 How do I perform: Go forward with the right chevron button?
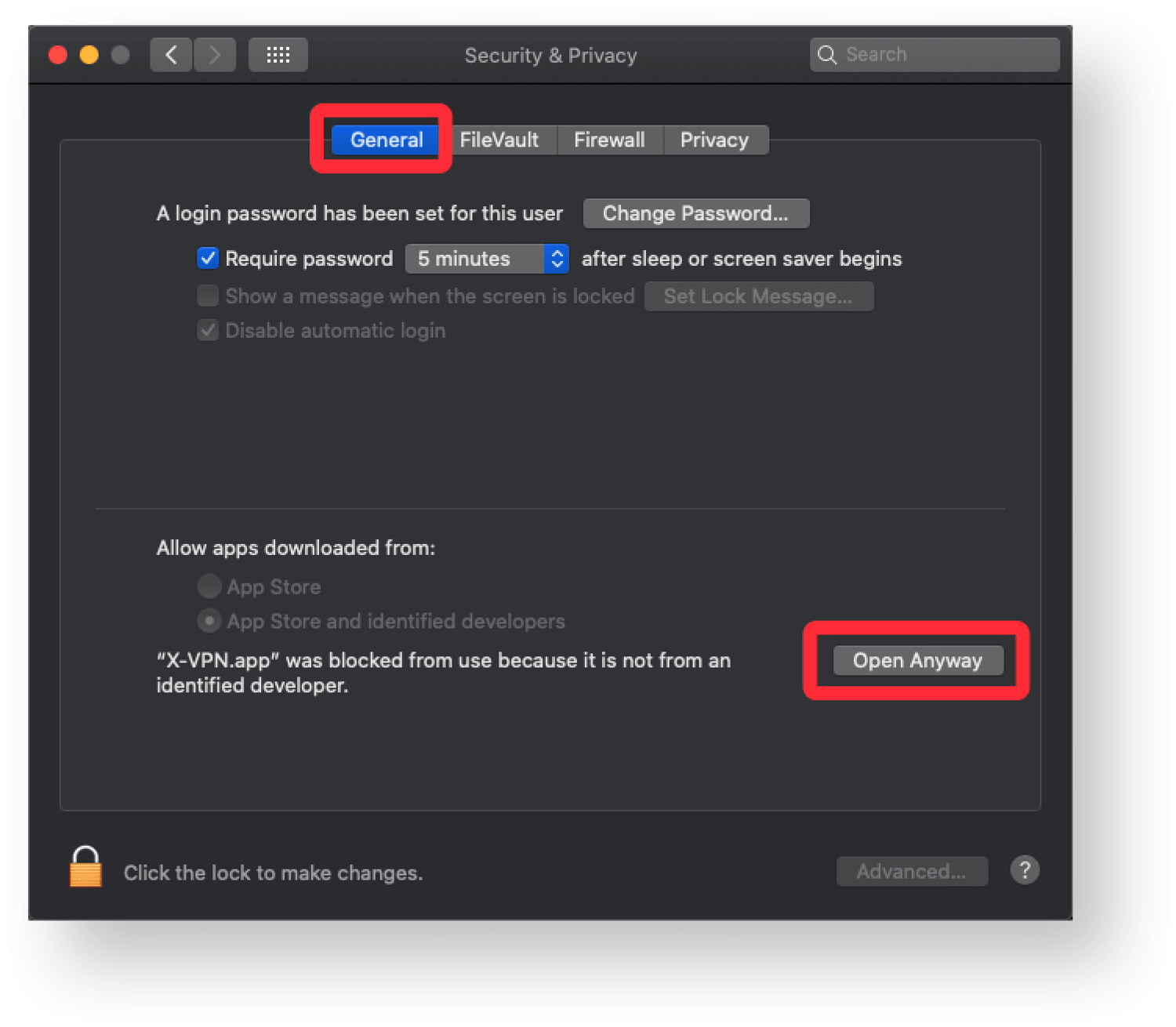(215, 55)
